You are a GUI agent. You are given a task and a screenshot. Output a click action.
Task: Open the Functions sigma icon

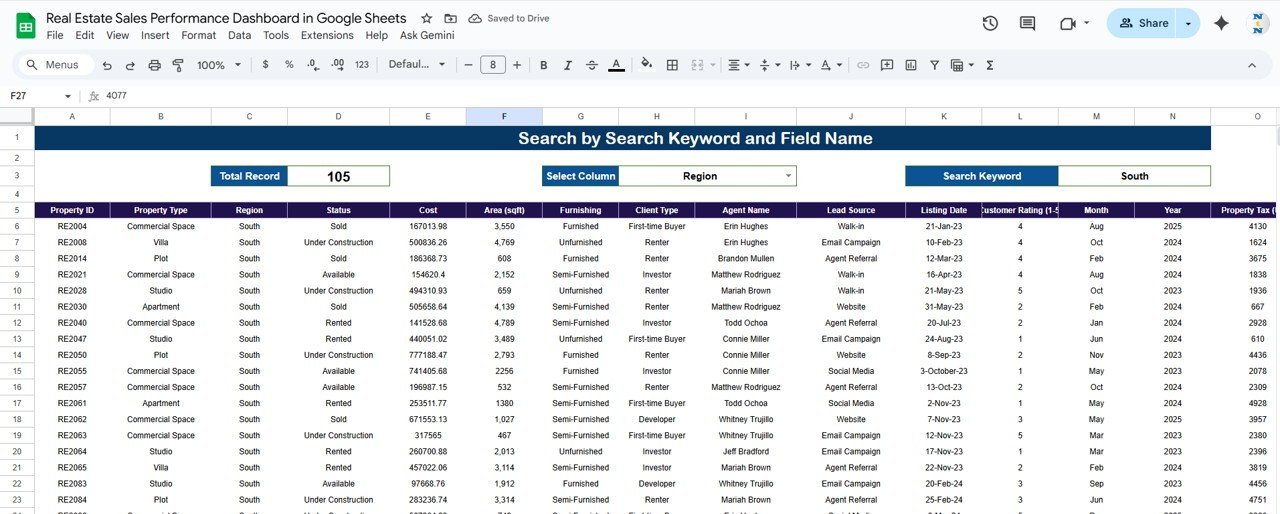coord(990,65)
